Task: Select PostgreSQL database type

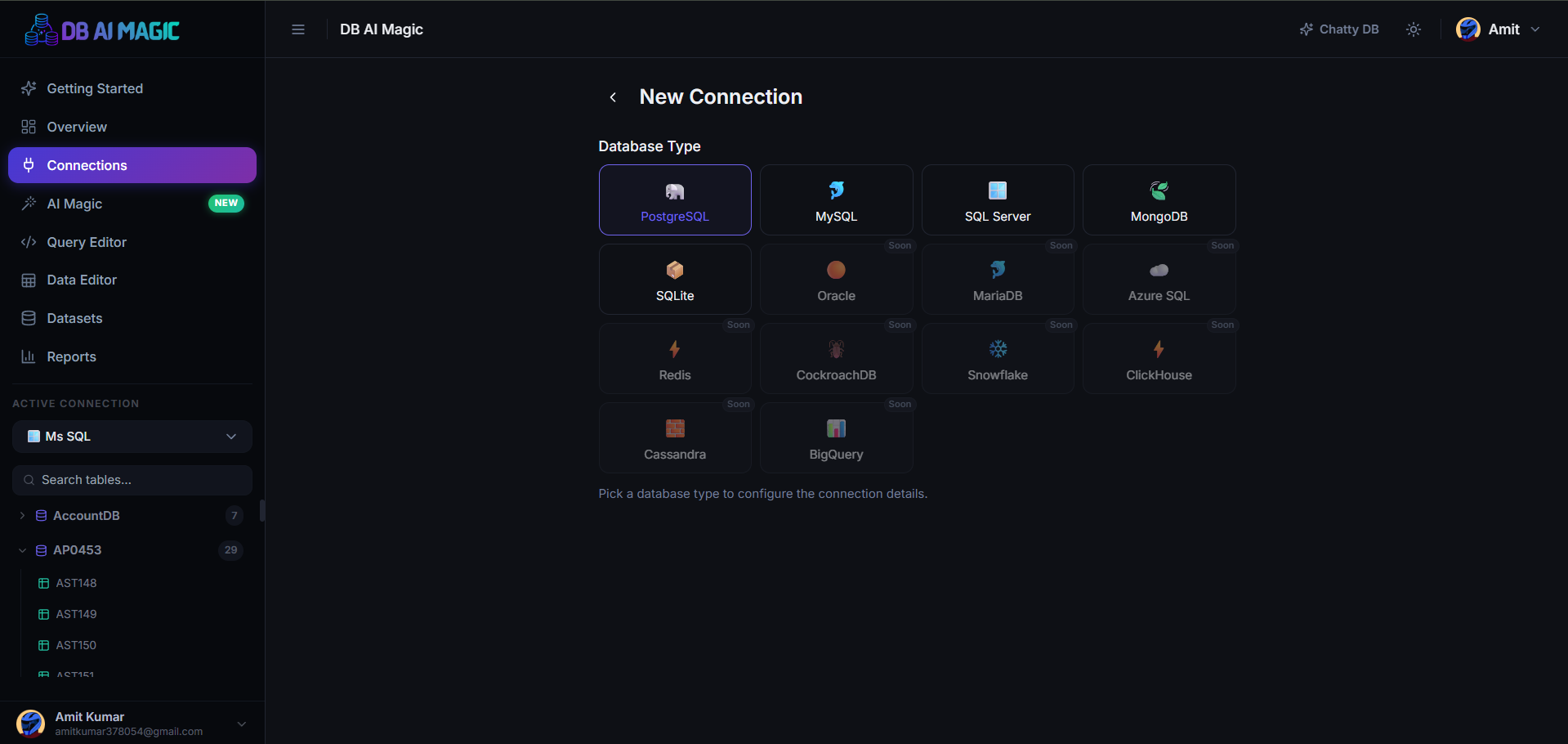Action: click(675, 200)
